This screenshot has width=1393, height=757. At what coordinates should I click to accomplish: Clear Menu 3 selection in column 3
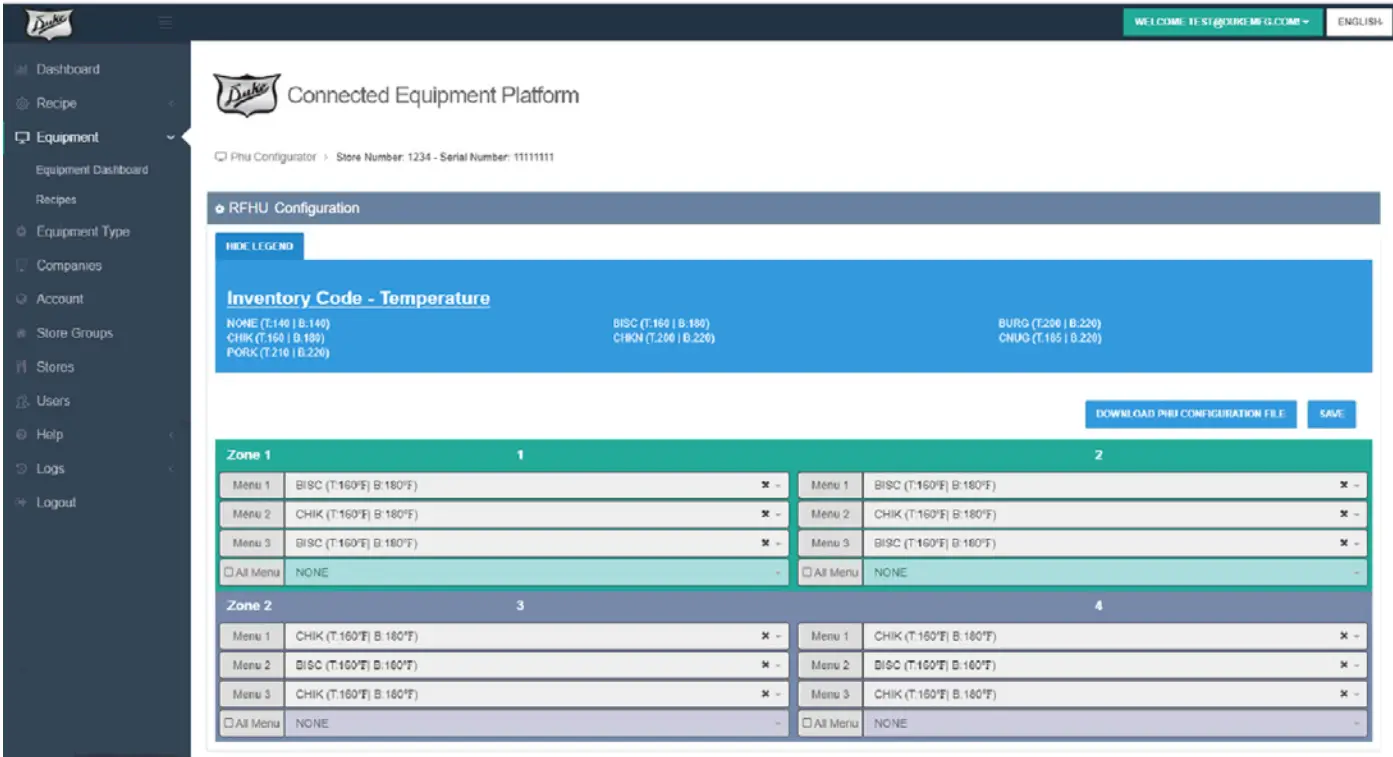[765, 694]
